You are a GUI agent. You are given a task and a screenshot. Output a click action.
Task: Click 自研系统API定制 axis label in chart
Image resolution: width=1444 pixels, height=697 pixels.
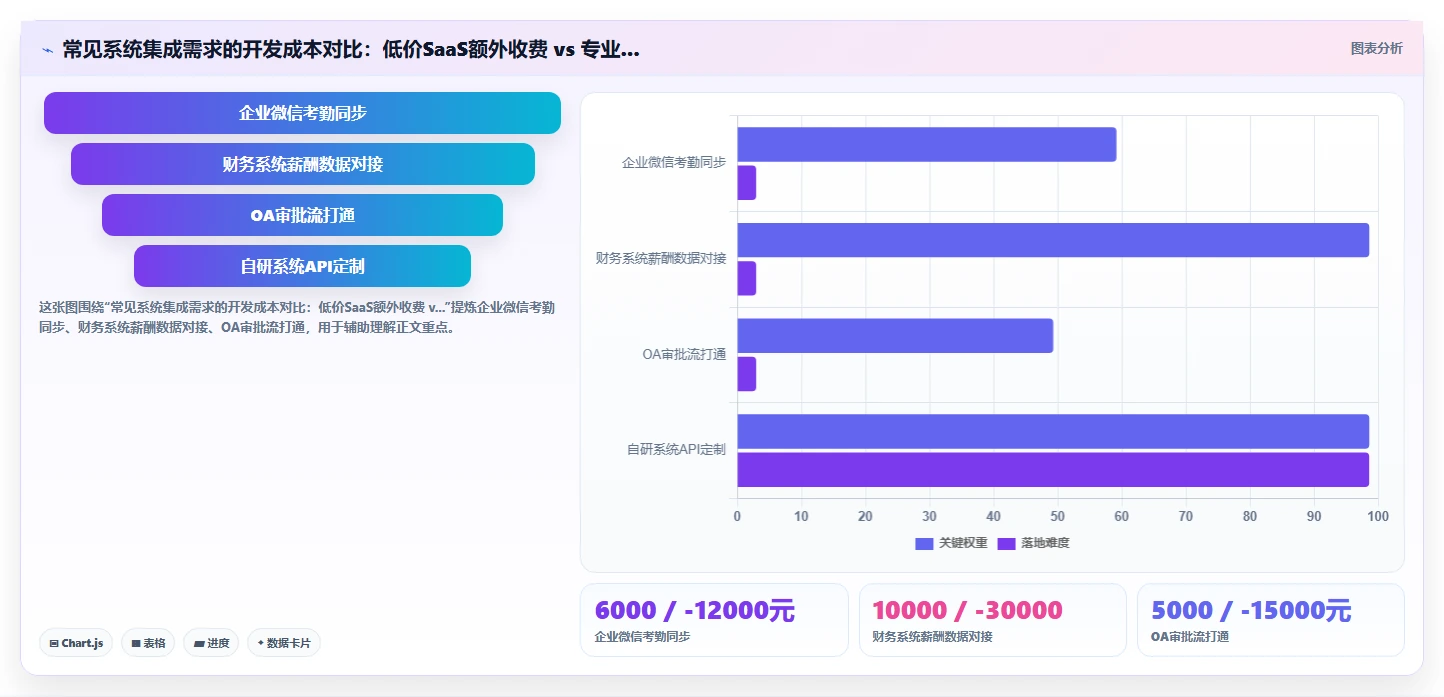677,450
